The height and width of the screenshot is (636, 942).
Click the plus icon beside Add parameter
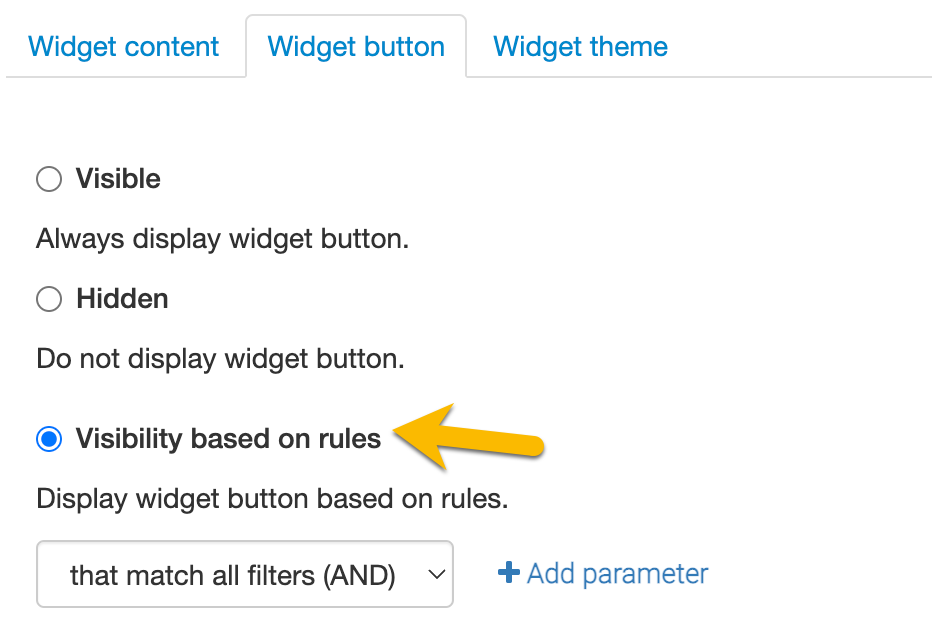tap(509, 574)
